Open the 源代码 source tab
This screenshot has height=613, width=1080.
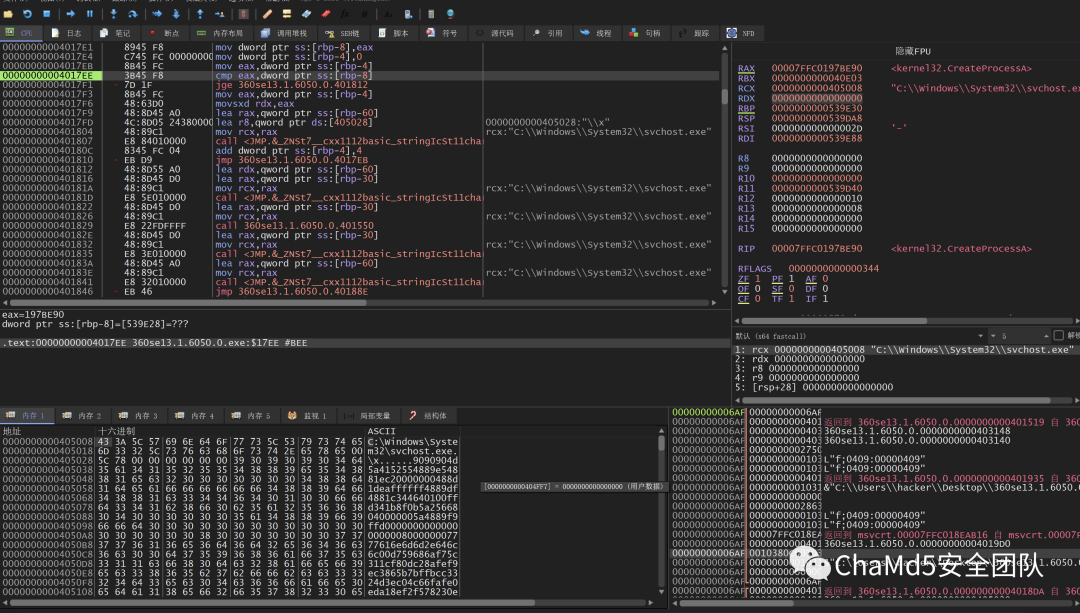(495, 33)
